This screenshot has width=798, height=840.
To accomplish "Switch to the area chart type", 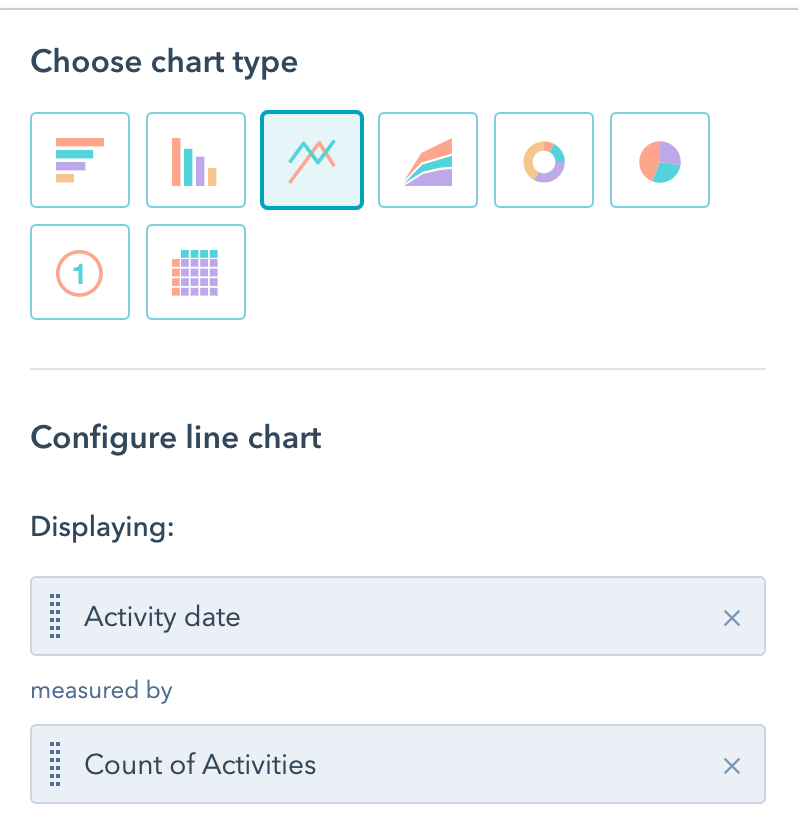I will [x=428, y=160].
